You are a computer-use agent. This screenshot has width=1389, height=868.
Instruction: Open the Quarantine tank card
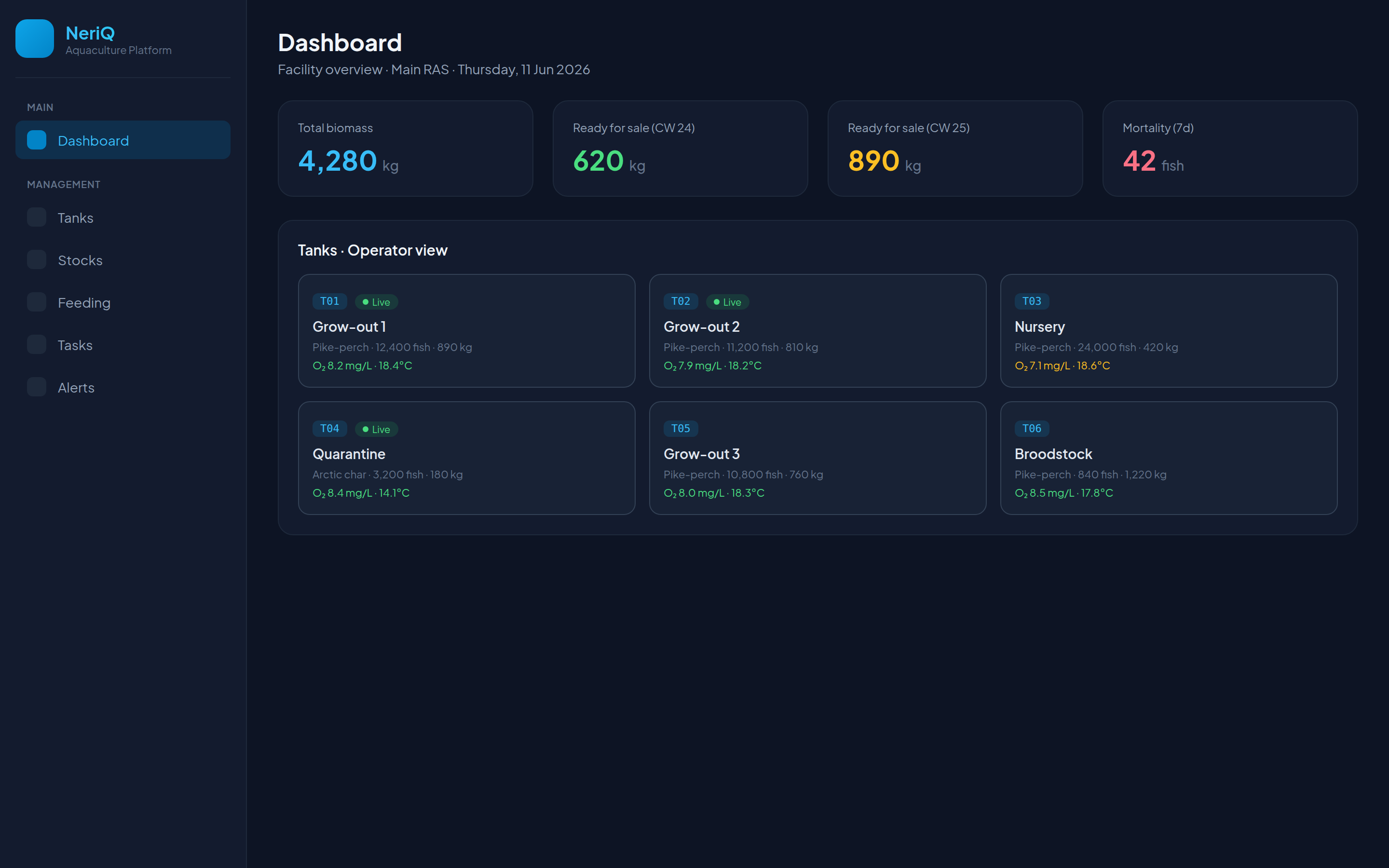[467, 458]
